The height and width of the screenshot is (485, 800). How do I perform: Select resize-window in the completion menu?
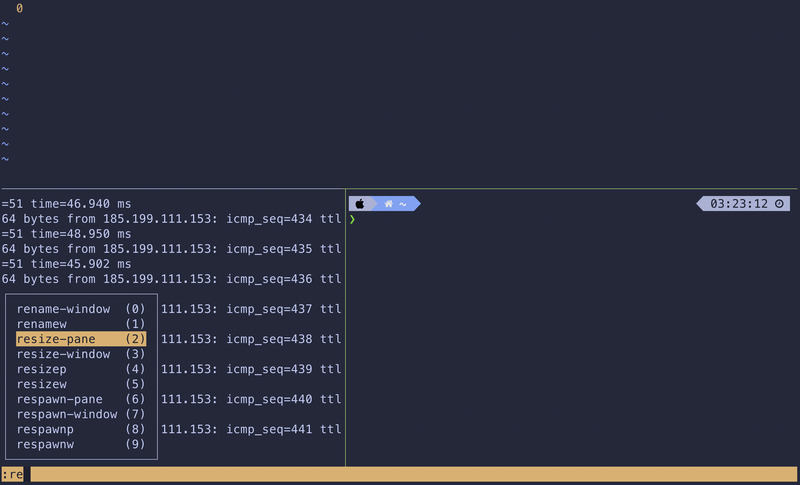pos(81,354)
